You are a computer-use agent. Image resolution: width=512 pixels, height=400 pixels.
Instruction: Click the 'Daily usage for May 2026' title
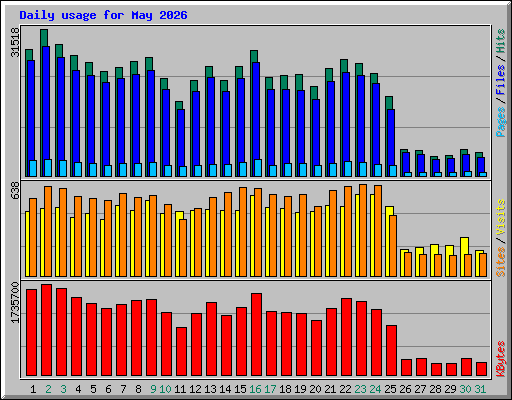click(x=103, y=15)
